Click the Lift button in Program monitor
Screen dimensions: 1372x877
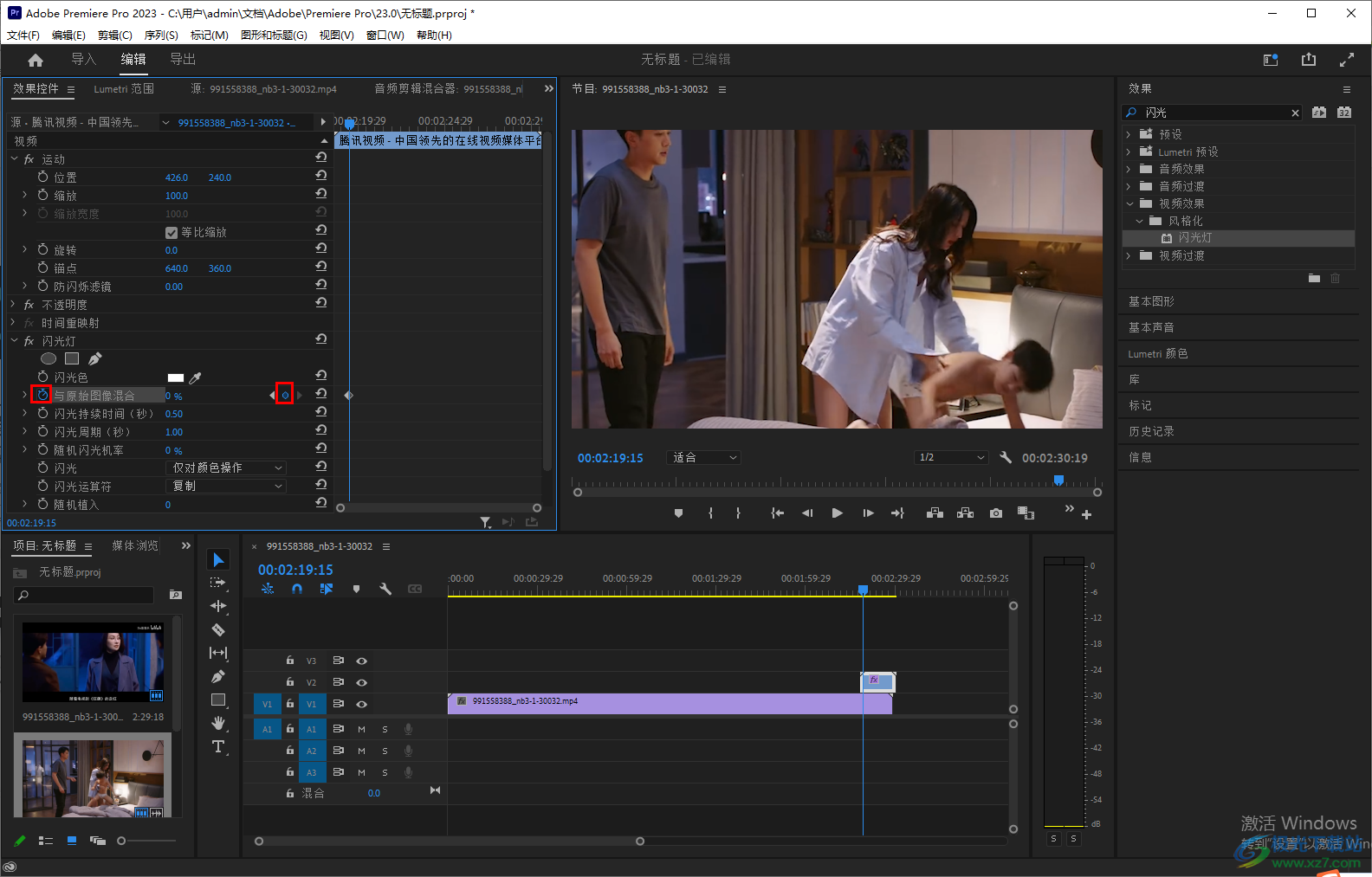pos(935,513)
